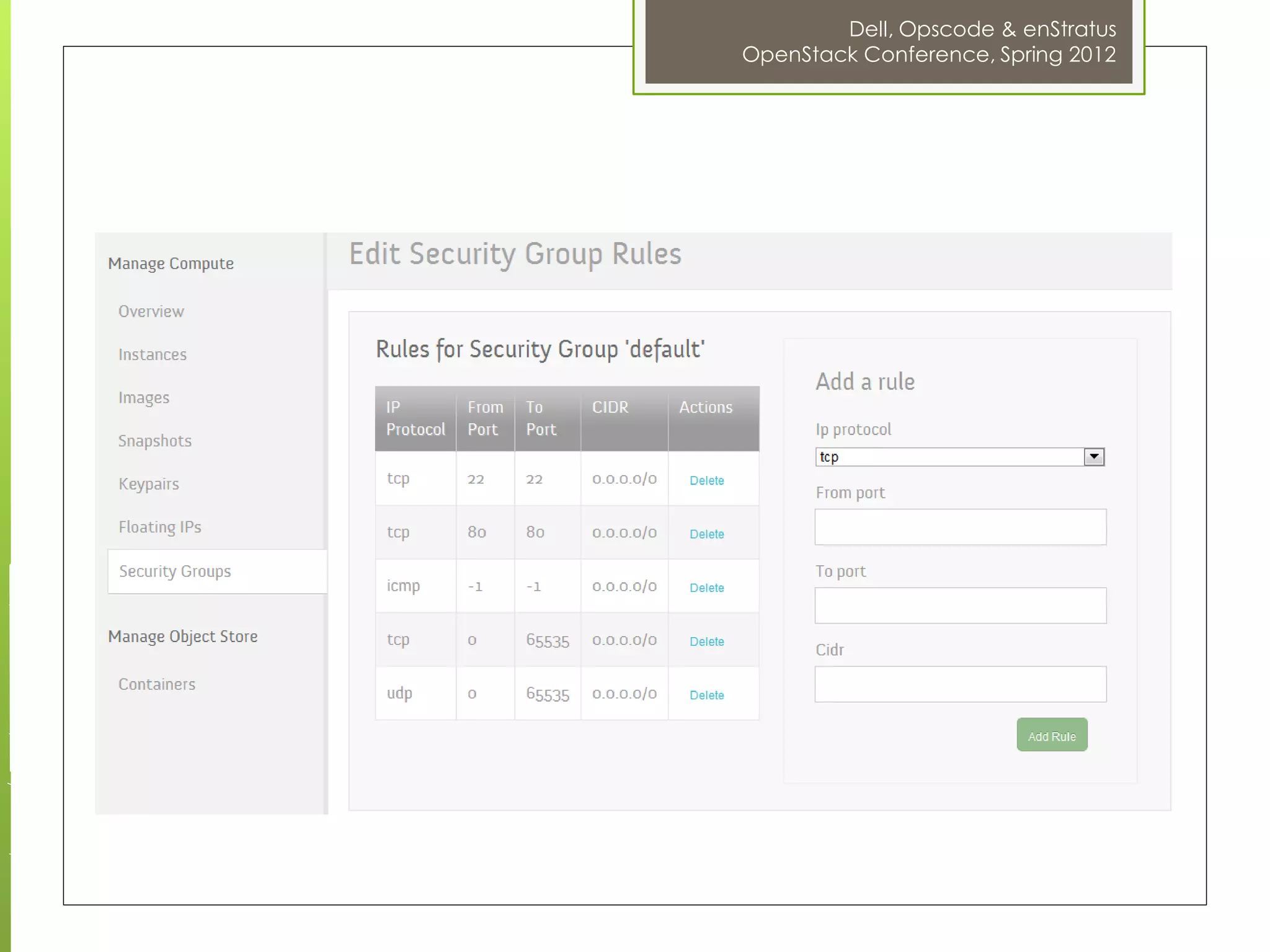Image resolution: width=1270 pixels, height=952 pixels.
Task: Delete the tcp port 80 rule
Action: (x=706, y=534)
